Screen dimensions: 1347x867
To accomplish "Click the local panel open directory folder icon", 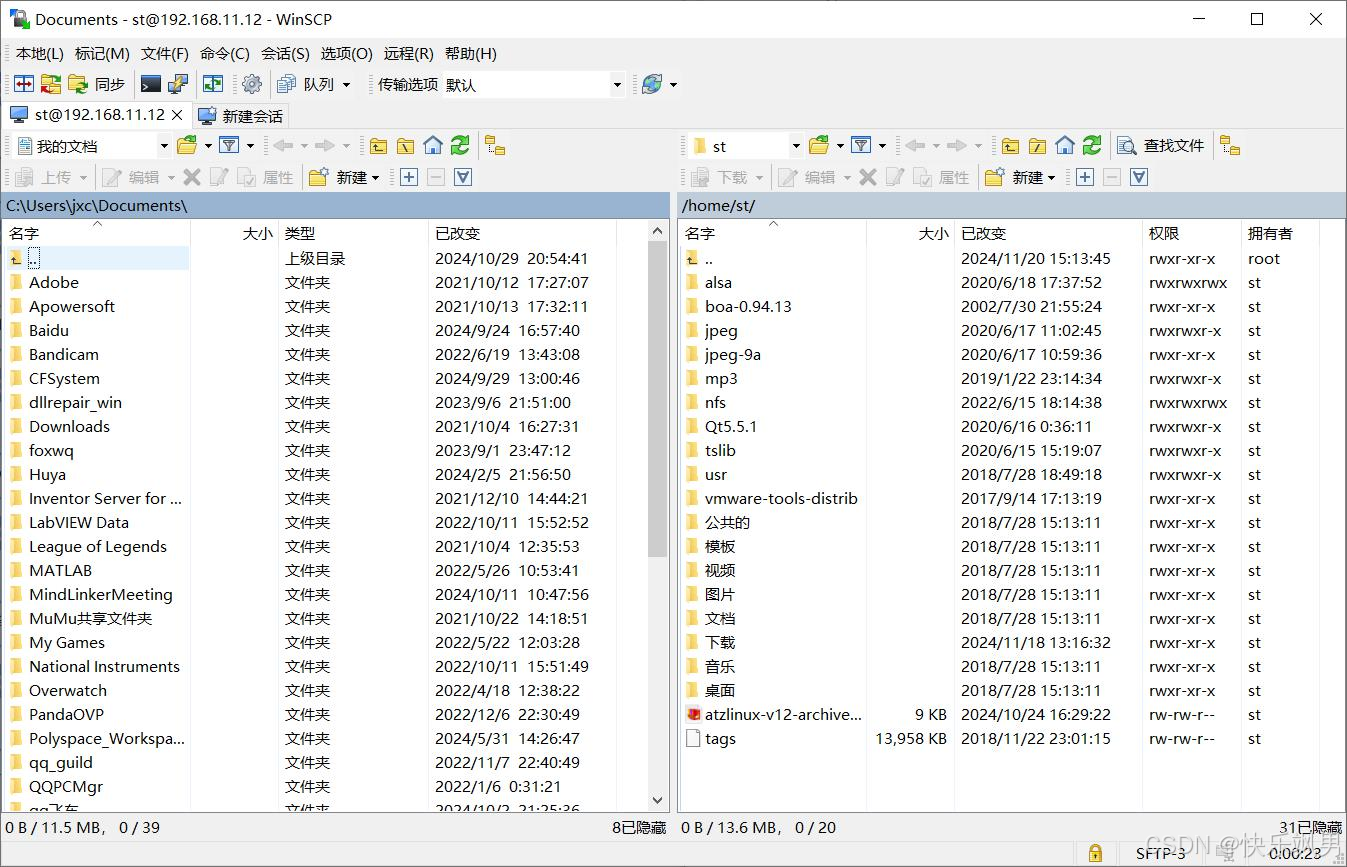I will pos(187,146).
